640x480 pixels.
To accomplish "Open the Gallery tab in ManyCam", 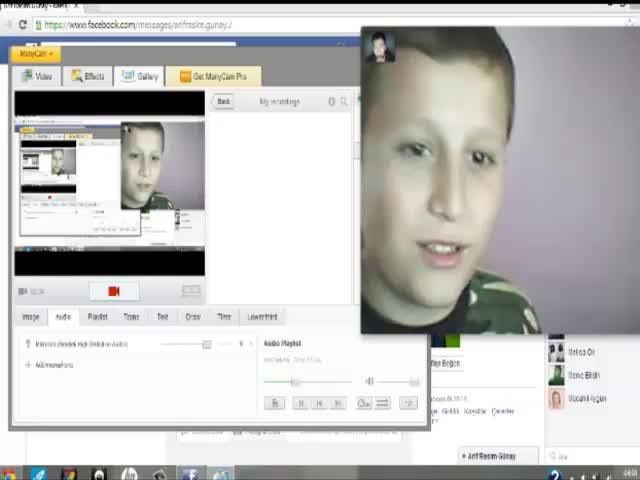I will 140,76.
